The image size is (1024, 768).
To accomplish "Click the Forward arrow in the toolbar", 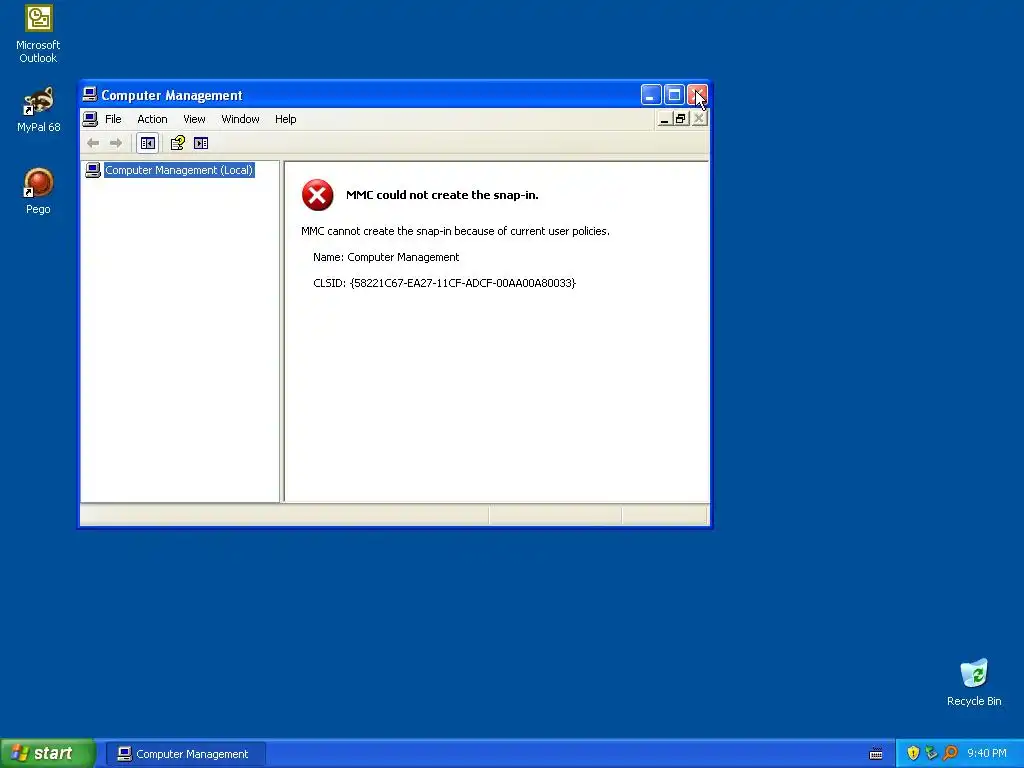I will point(116,143).
